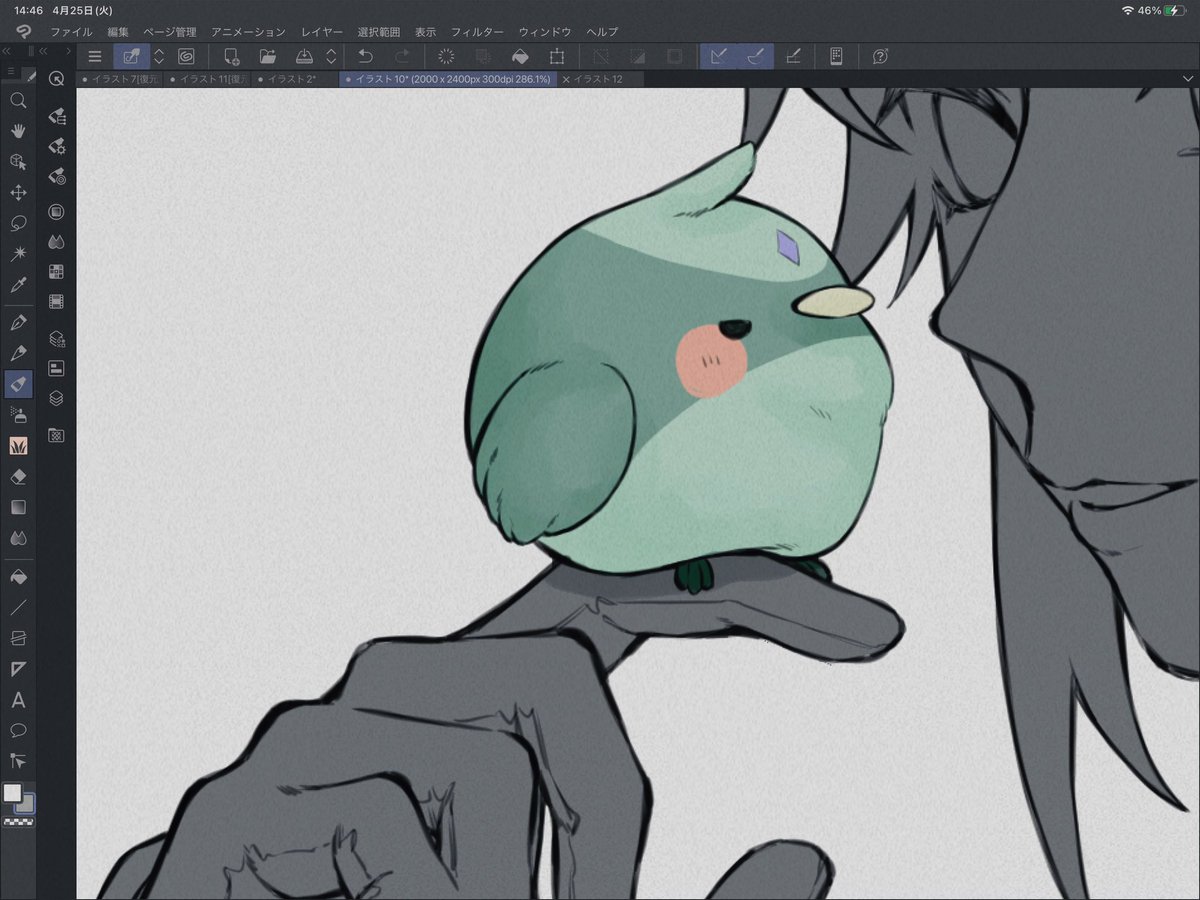Connect to smartphone companion mode icon
The image size is (1200, 900).
point(837,57)
